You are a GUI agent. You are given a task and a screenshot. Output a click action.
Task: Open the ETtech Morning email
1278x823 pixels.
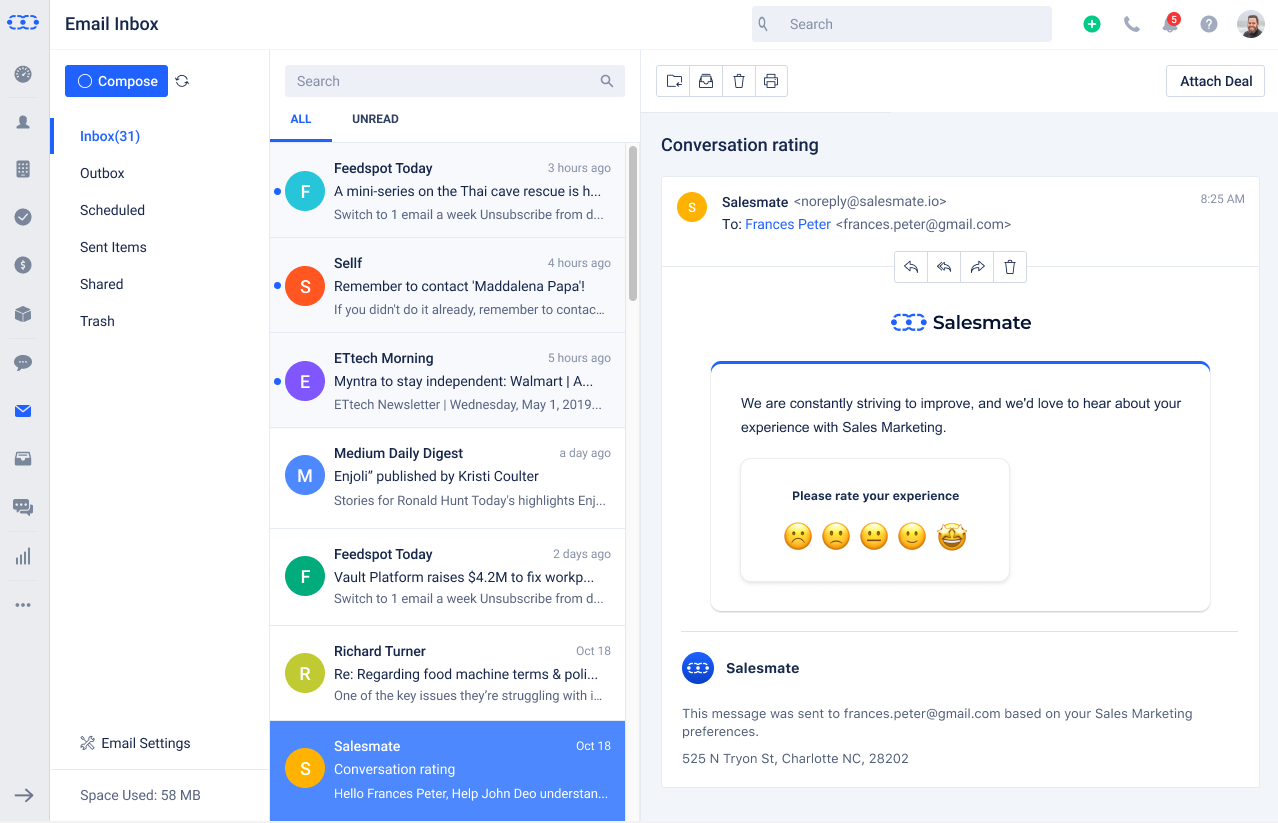coord(448,380)
